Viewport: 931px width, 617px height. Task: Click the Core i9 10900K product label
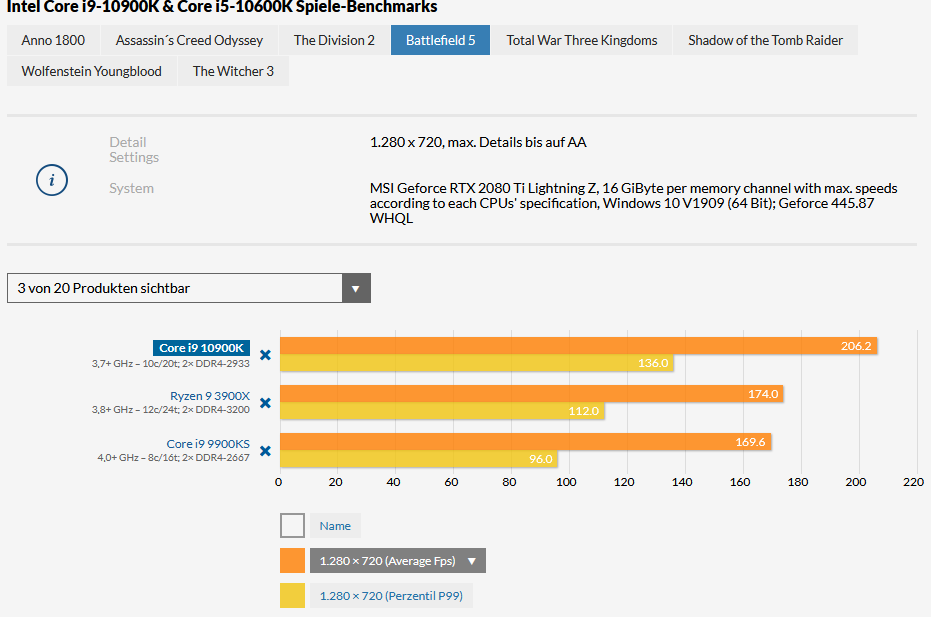point(201,348)
